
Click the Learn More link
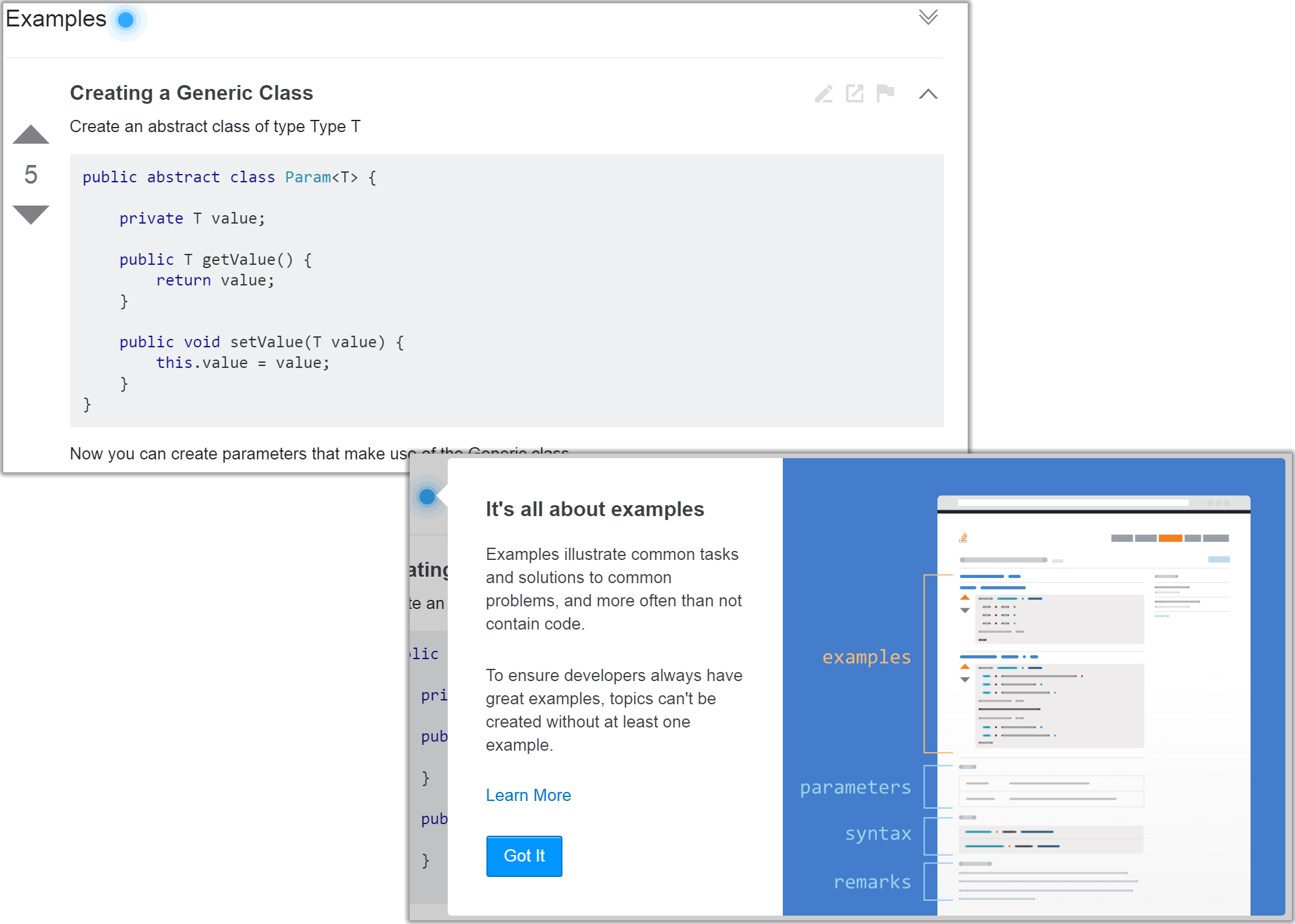pos(528,796)
